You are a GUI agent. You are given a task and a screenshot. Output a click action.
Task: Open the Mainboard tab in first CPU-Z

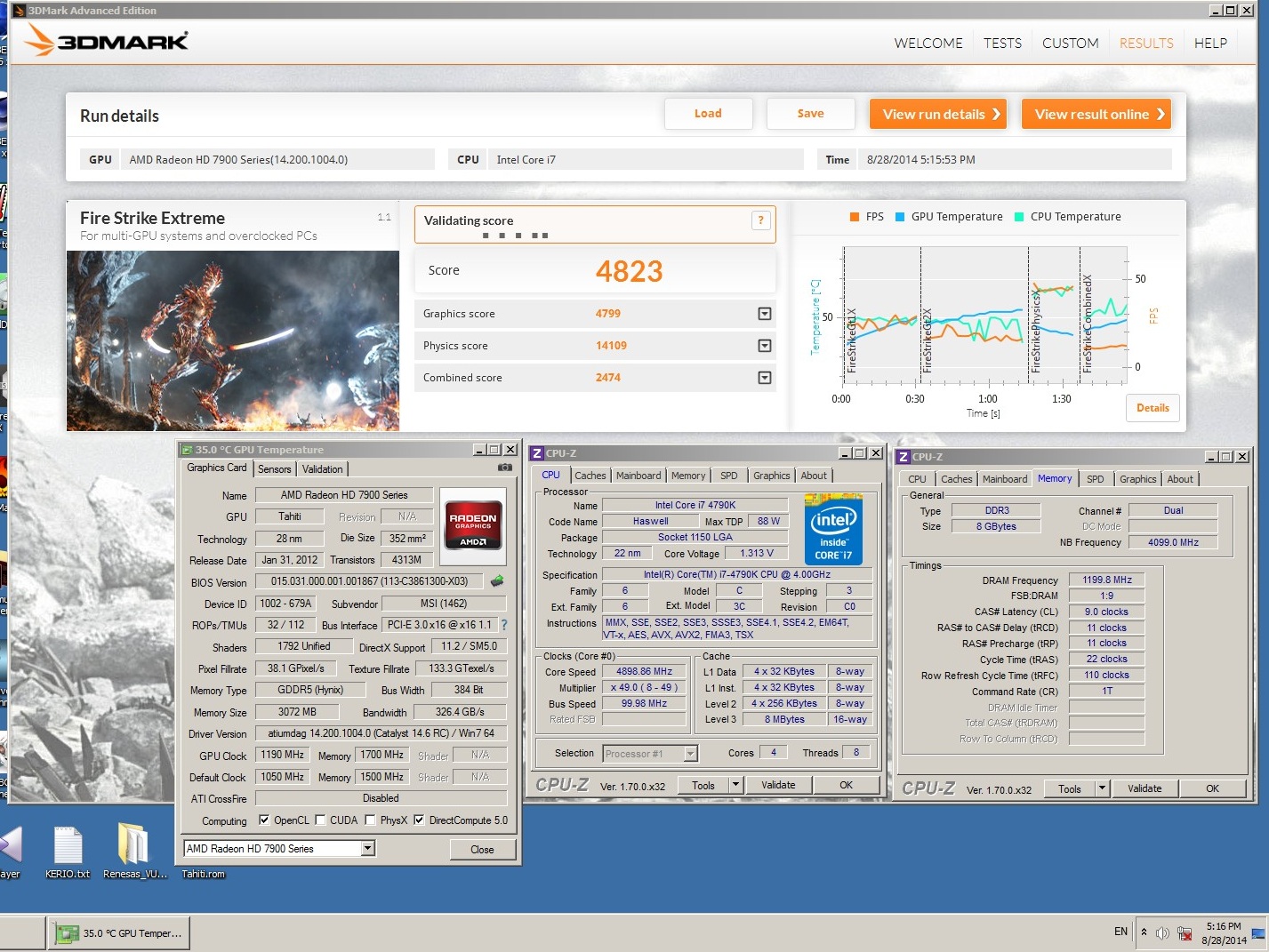click(x=639, y=476)
